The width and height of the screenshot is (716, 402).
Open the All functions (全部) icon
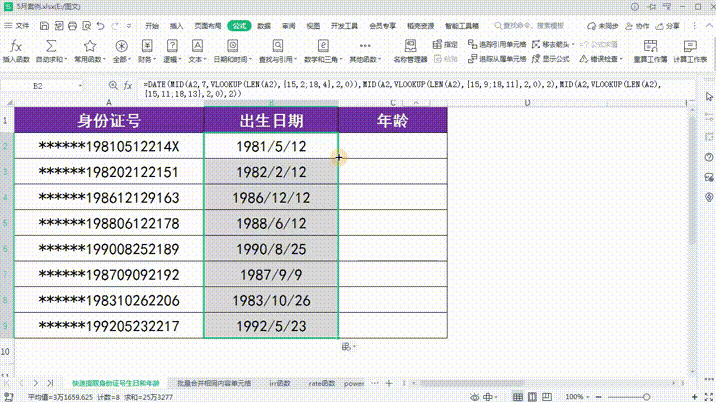click(121, 46)
